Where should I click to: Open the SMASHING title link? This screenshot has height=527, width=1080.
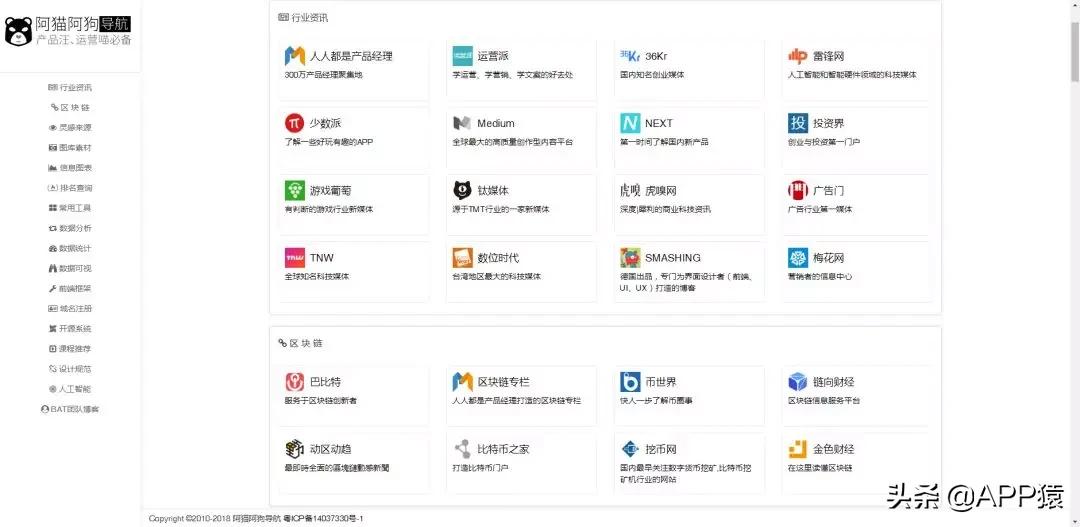pos(673,258)
